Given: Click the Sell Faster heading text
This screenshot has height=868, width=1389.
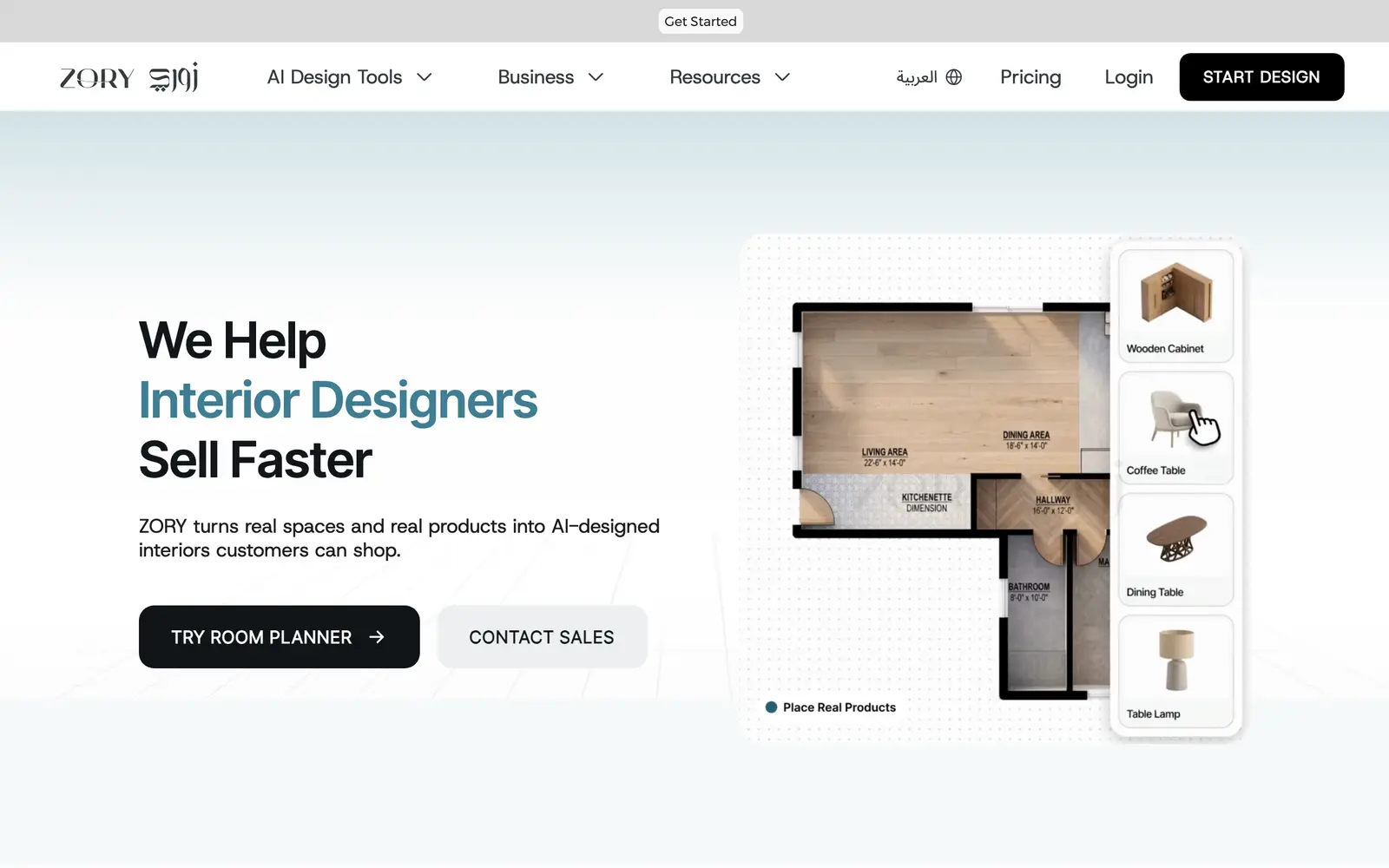Looking at the screenshot, I should pos(255,460).
